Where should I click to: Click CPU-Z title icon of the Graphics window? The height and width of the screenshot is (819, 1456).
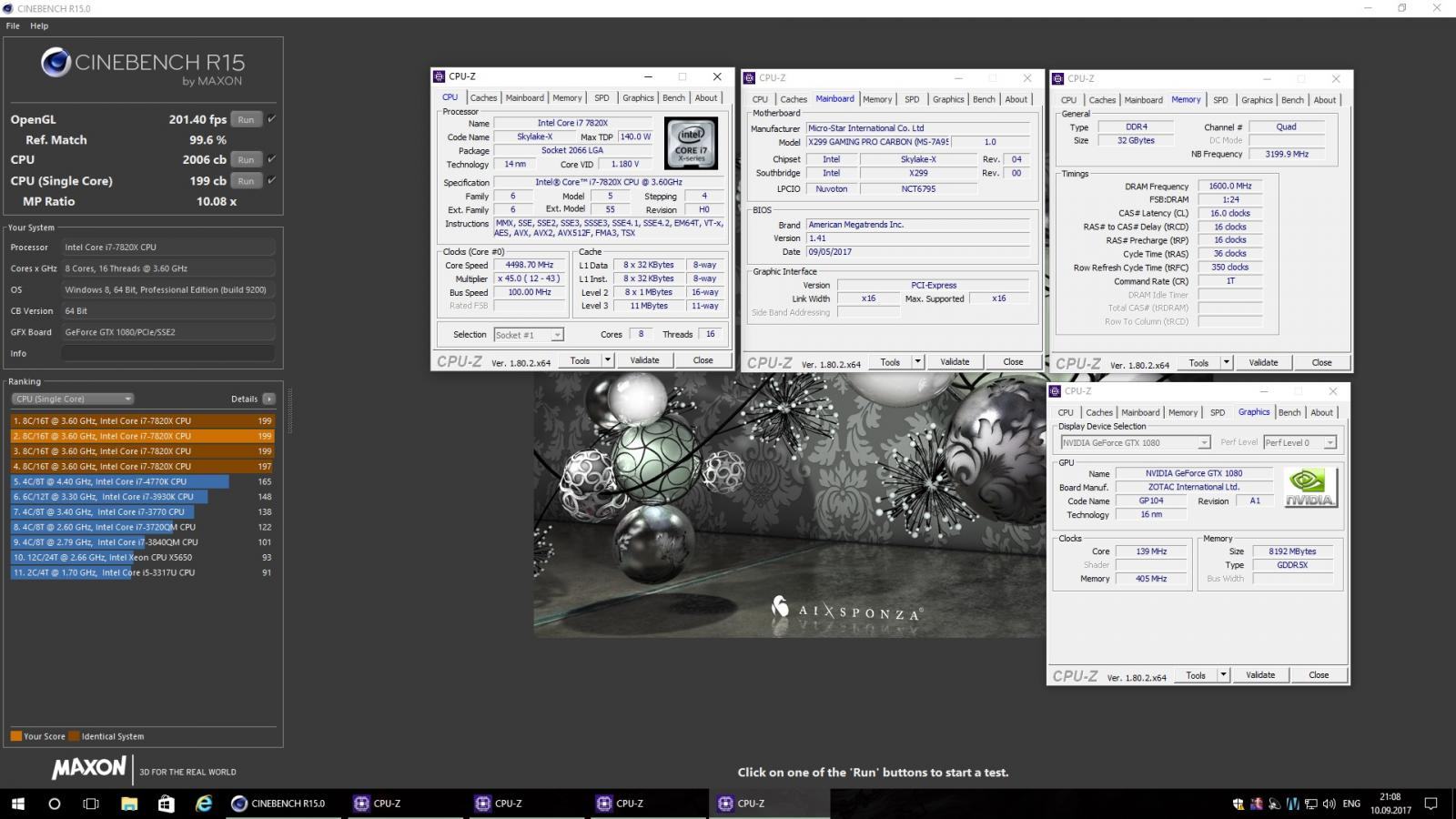(1055, 391)
